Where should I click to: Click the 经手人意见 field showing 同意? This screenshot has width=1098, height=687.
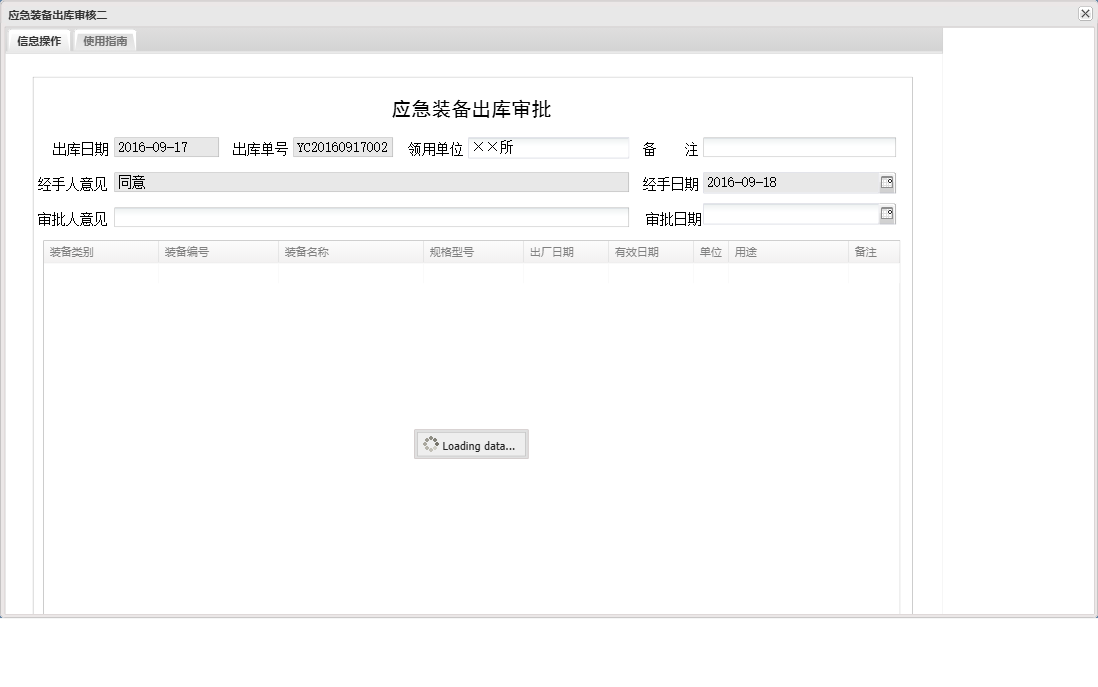point(370,182)
